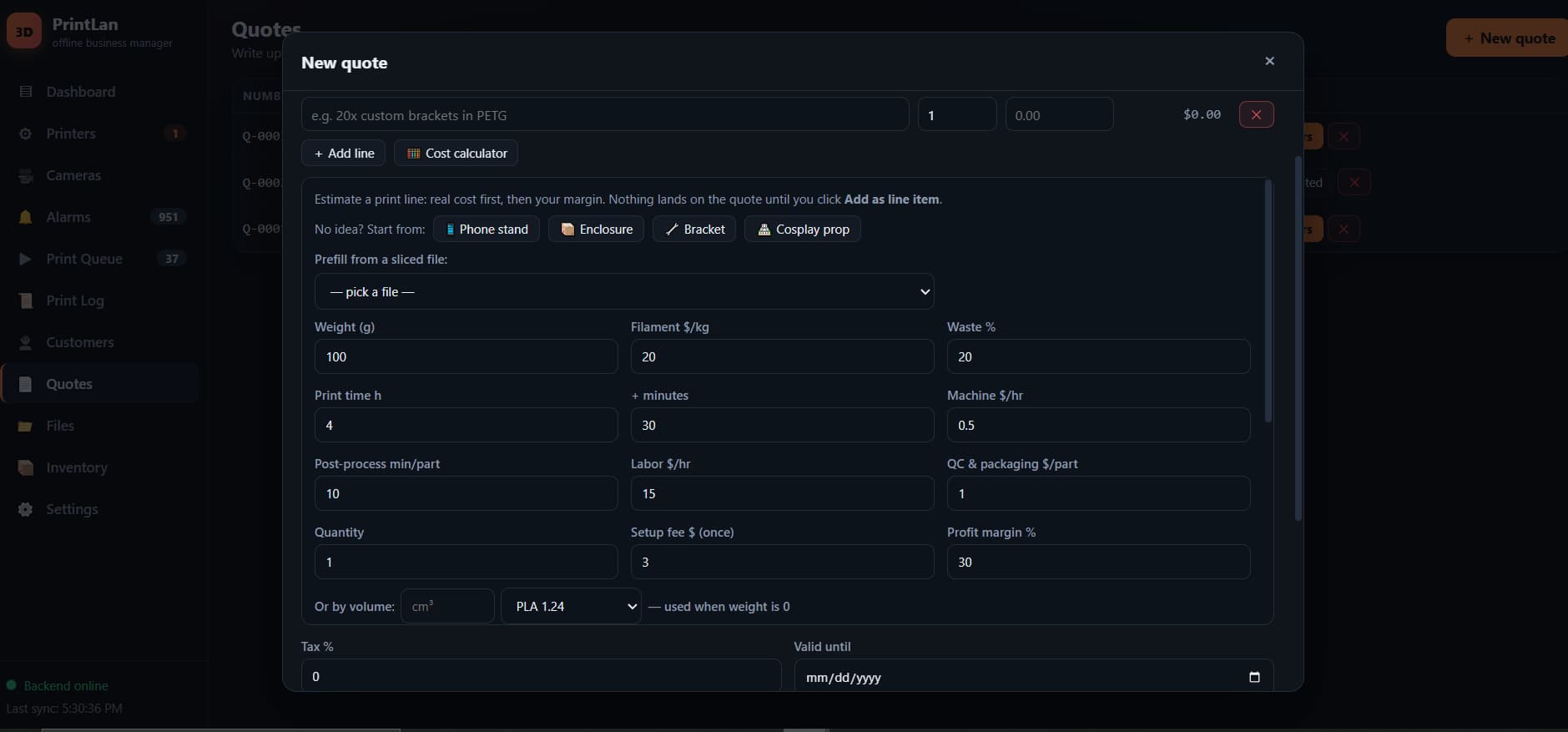Click the line item description field

coord(605,114)
